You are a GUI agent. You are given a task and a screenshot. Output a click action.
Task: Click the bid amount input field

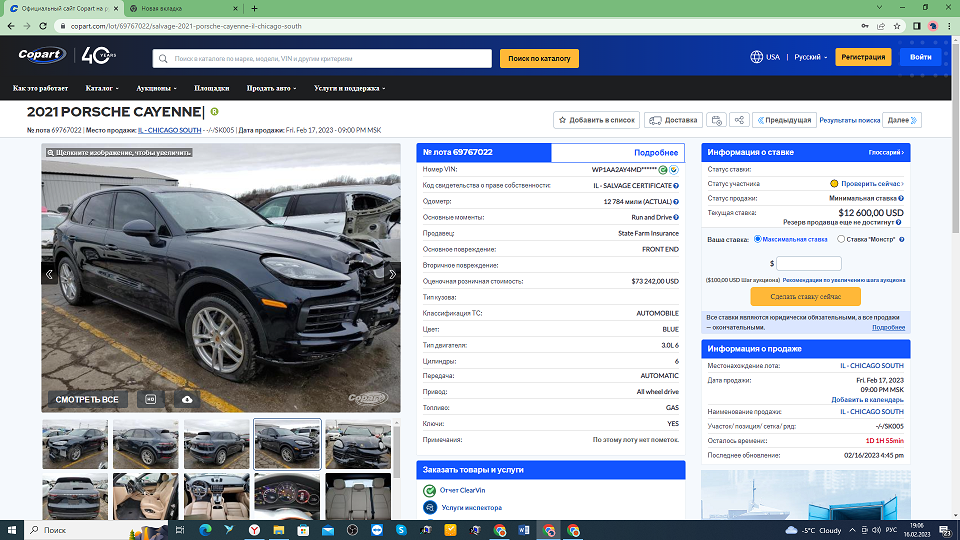click(x=809, y=263)
